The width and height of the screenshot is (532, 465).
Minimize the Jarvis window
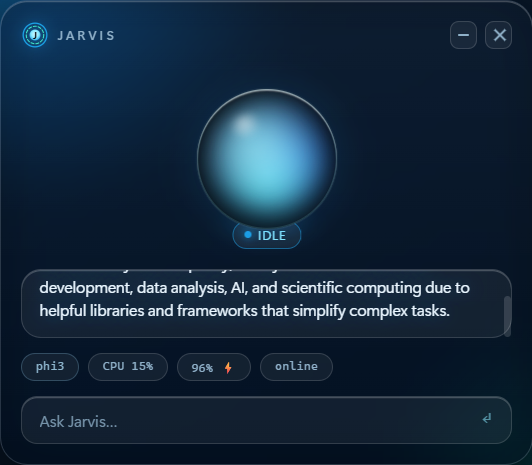point(463,35)
